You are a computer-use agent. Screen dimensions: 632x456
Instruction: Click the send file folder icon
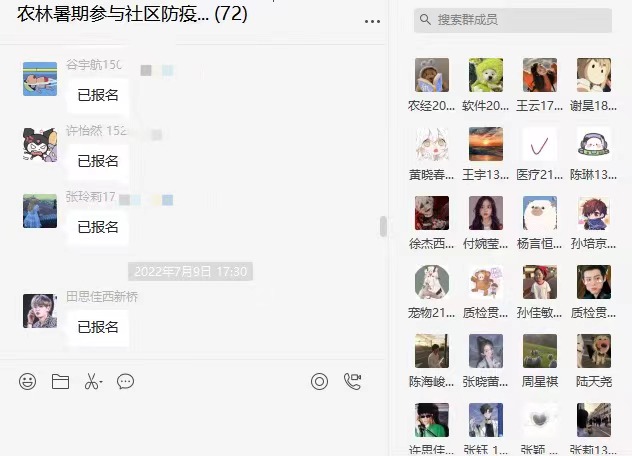[x=60, y=381]
